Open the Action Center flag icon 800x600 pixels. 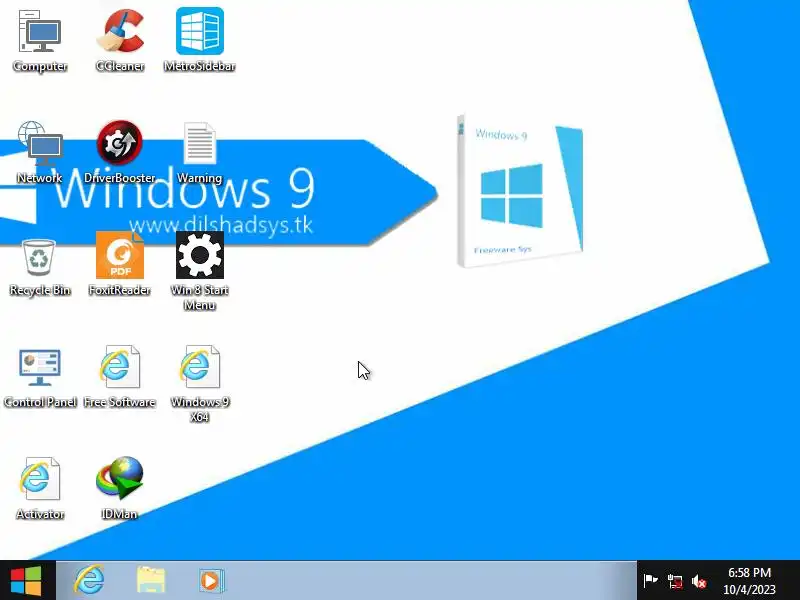[x=651, y=580]
